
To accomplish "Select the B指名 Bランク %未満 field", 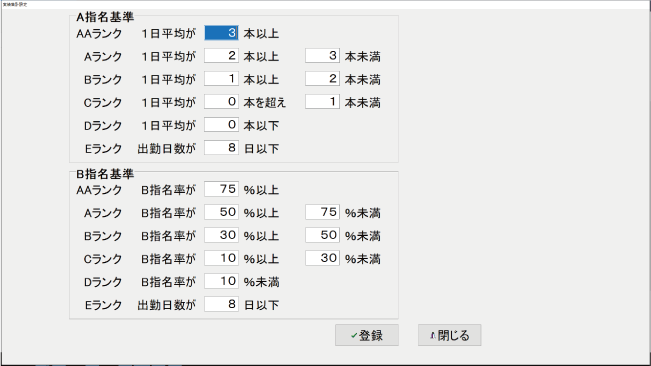I will coord(323,235).
